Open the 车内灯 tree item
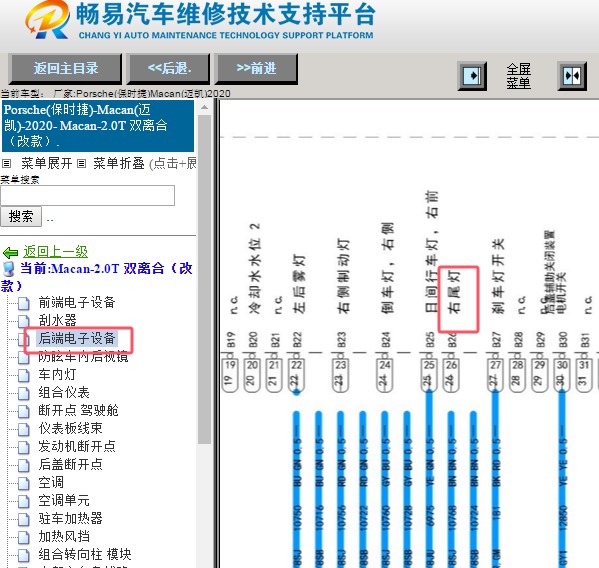The width and height of the screenshot is (599, 568). (57, 374)
